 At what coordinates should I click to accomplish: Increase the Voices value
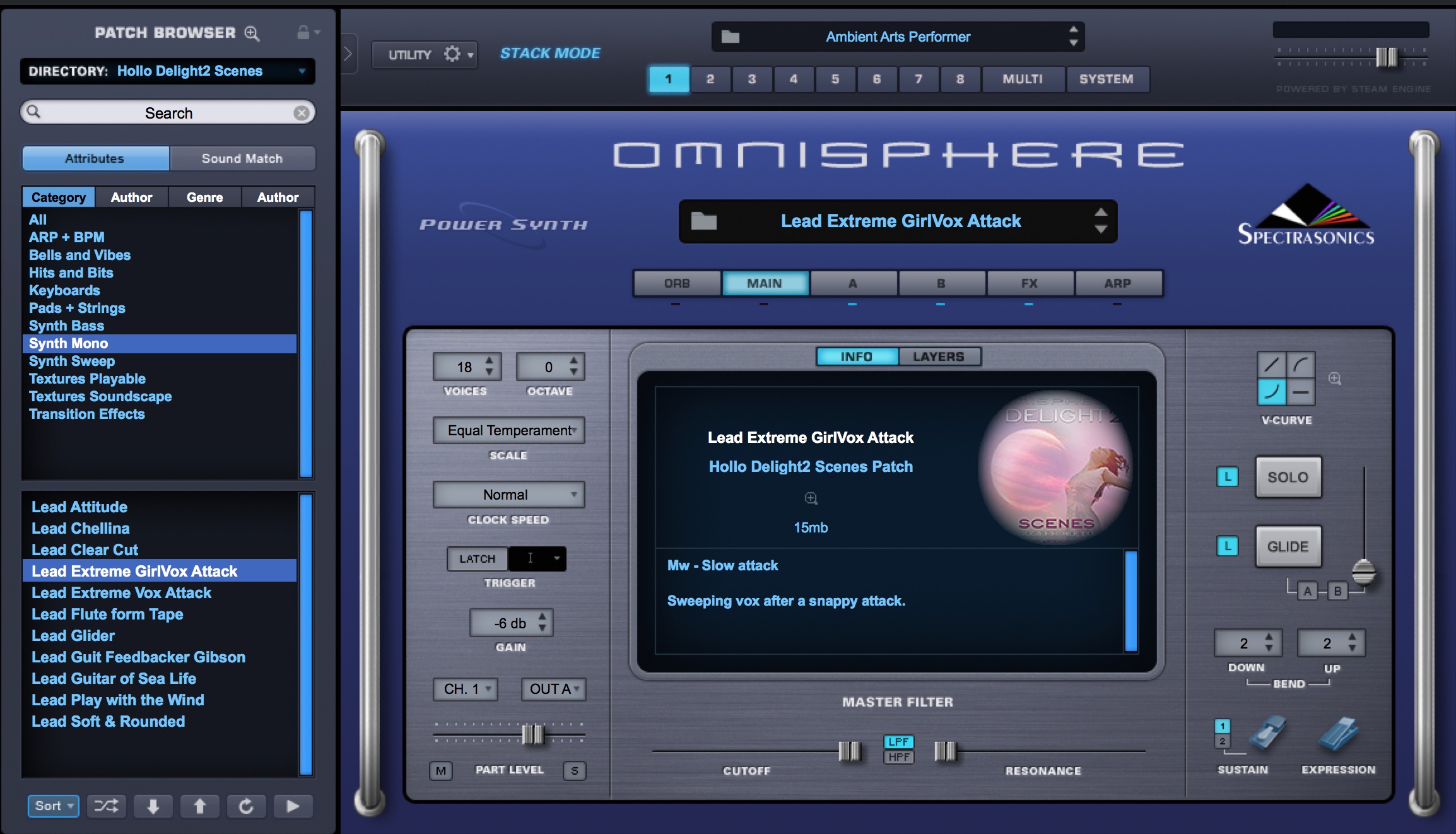point(489,361)
